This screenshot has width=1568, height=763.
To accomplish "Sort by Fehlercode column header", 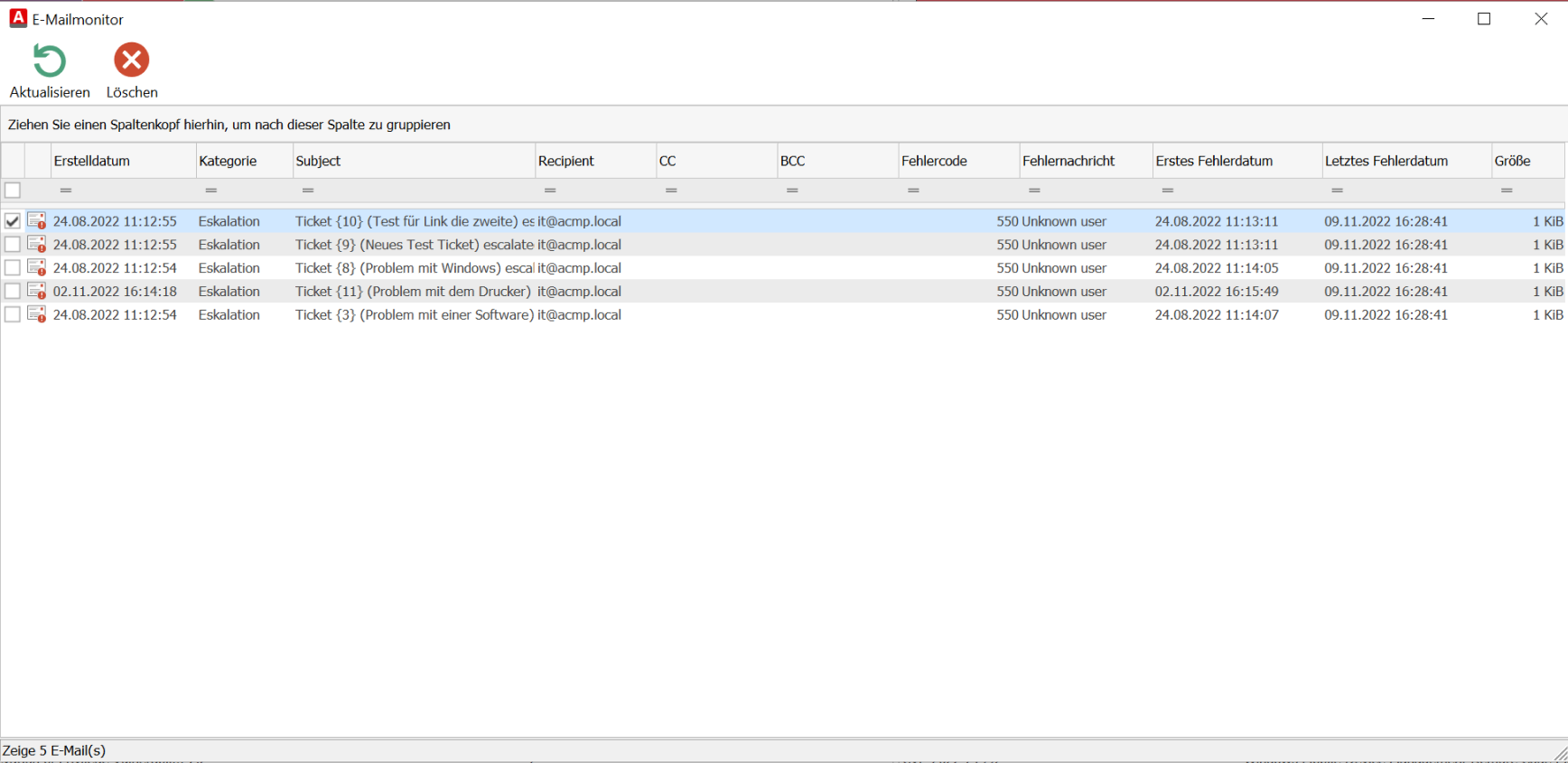I will click(959, 161).
